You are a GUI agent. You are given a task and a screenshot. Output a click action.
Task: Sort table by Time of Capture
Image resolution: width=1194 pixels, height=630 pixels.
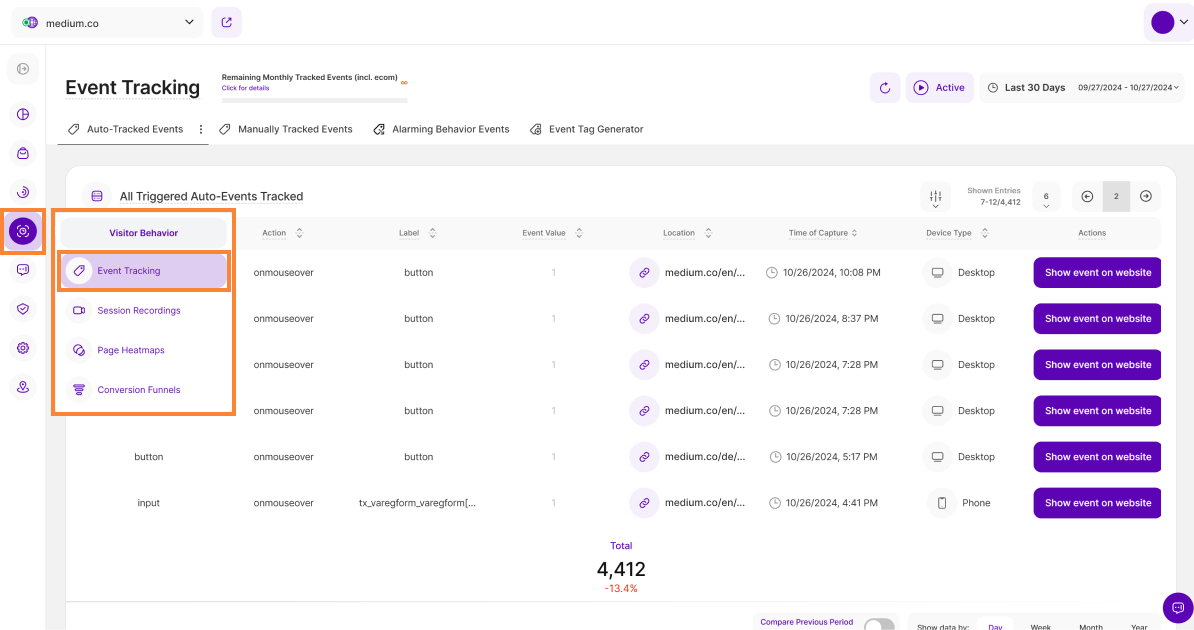(x=825, y=233)
